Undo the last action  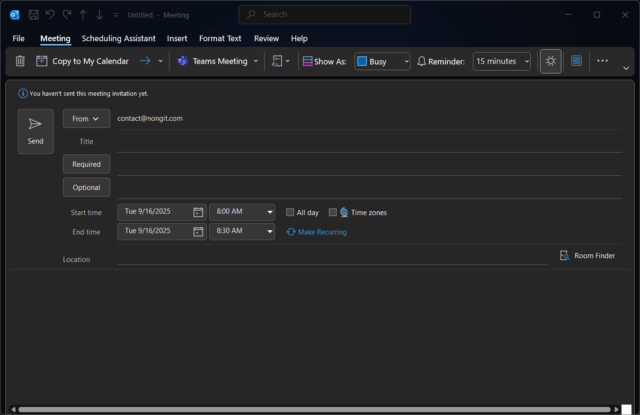pos(50,15)
